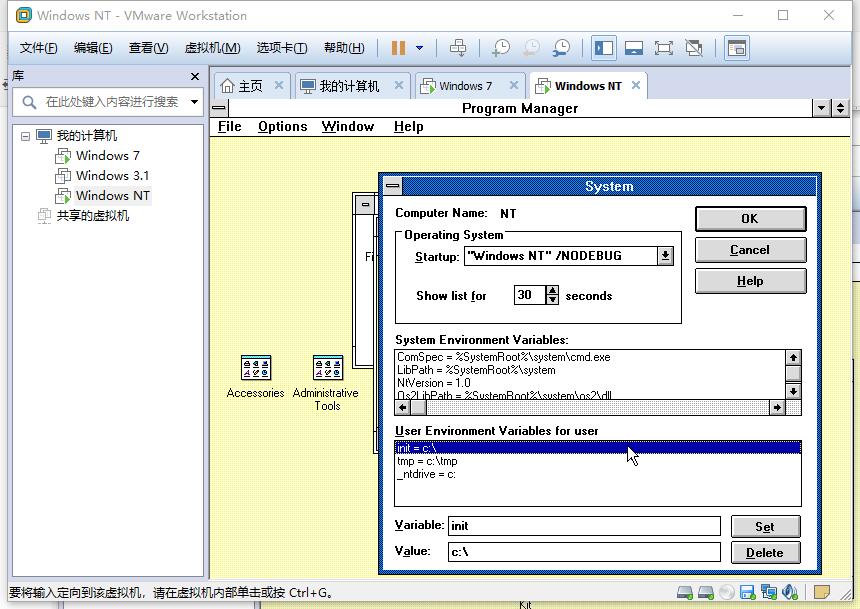Collapse the 我的计算机 tree node
The height and width of the screenshot is (609, 860).
(25, 136)
